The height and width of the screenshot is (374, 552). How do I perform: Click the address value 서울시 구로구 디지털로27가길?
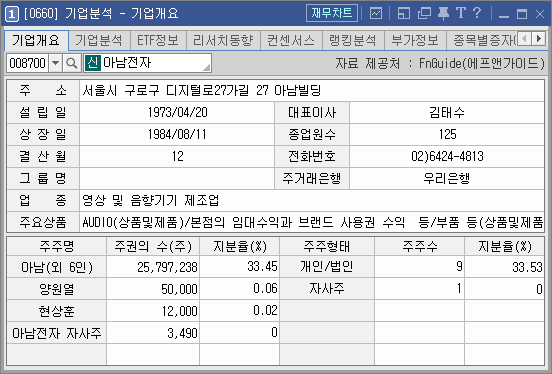click(312, 91)
